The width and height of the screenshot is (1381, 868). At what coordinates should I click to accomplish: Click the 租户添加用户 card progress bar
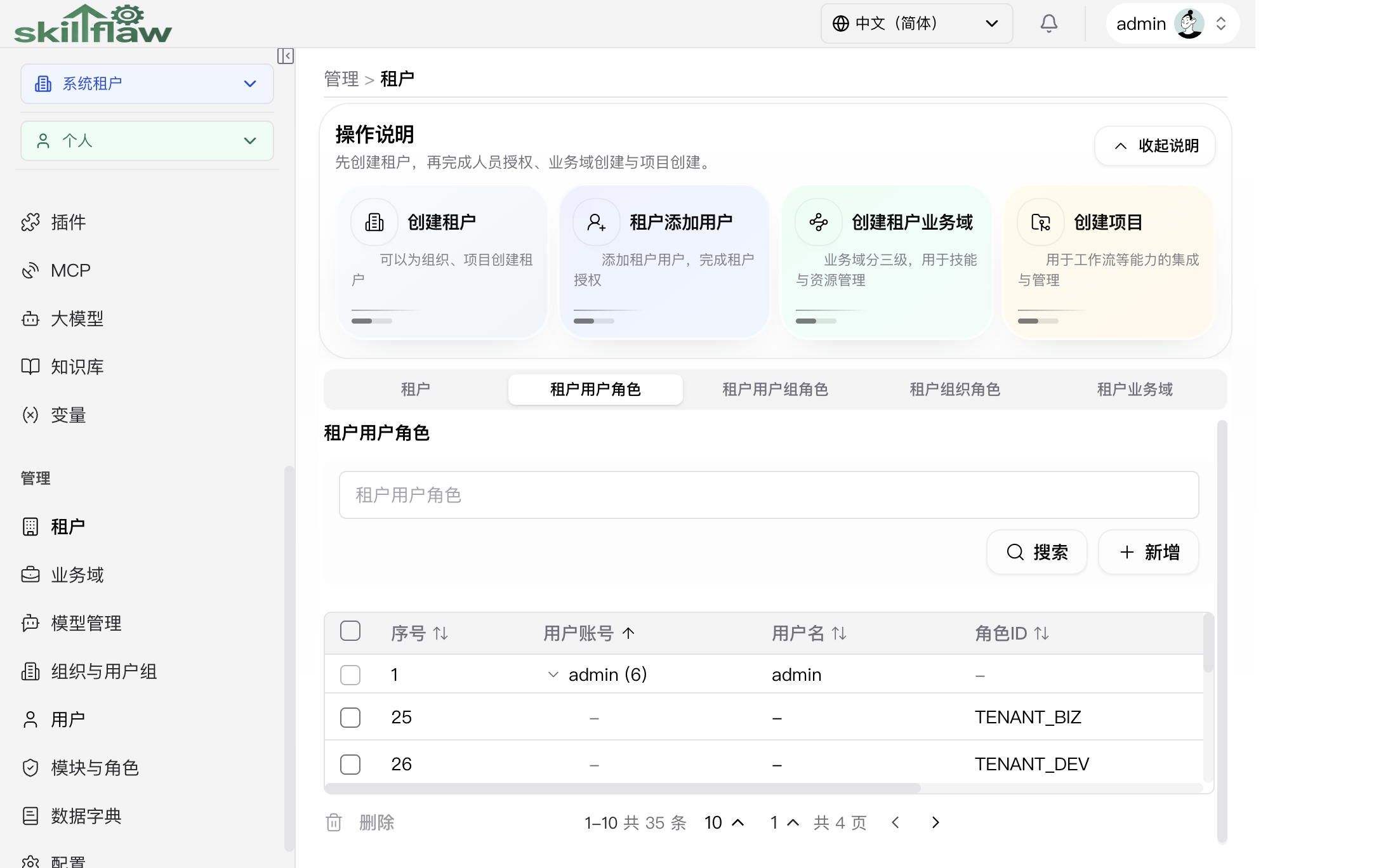pos(594,321)
